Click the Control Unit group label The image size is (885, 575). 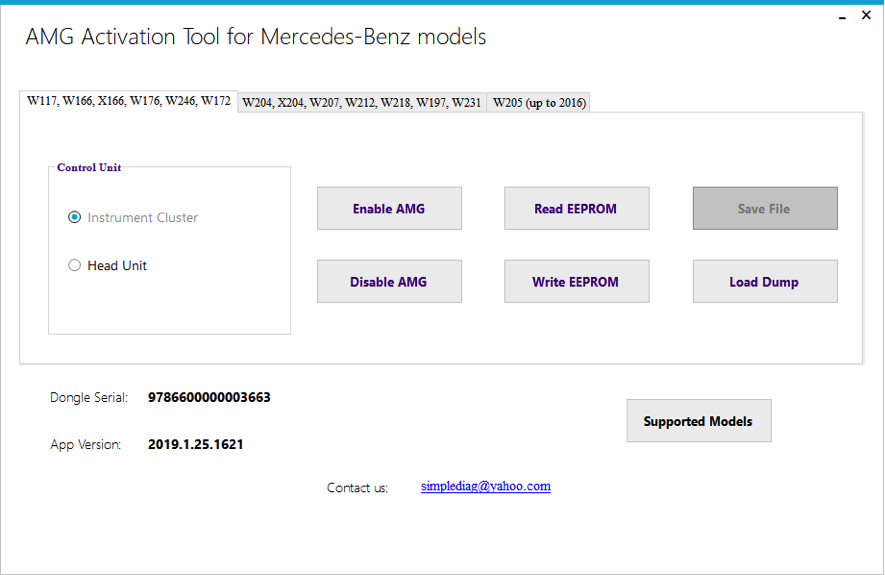tap(89, 168)
